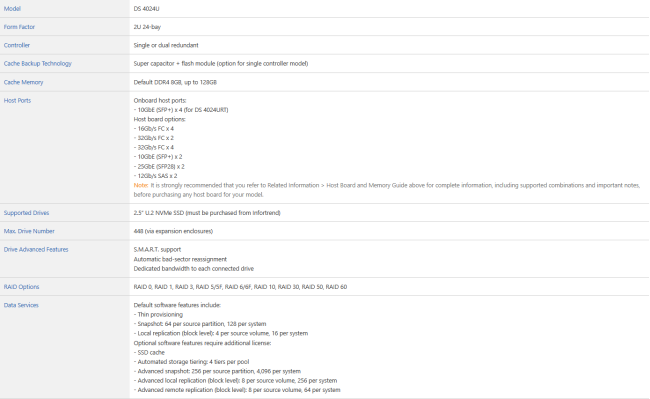Click the S.M.A.R.T. support text

coord(157,249)
